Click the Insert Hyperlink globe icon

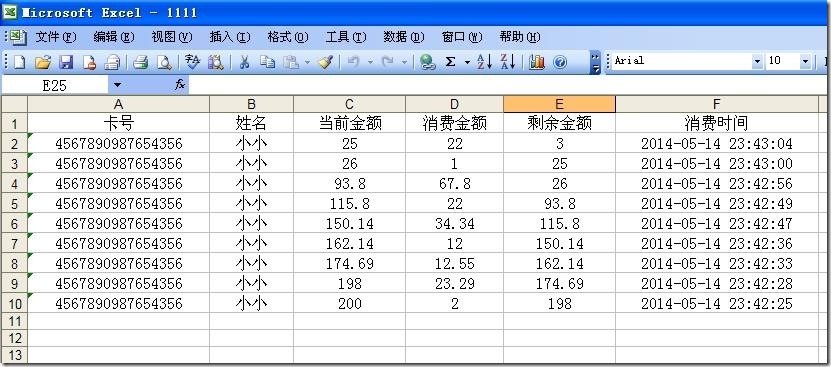pos(427,63)
